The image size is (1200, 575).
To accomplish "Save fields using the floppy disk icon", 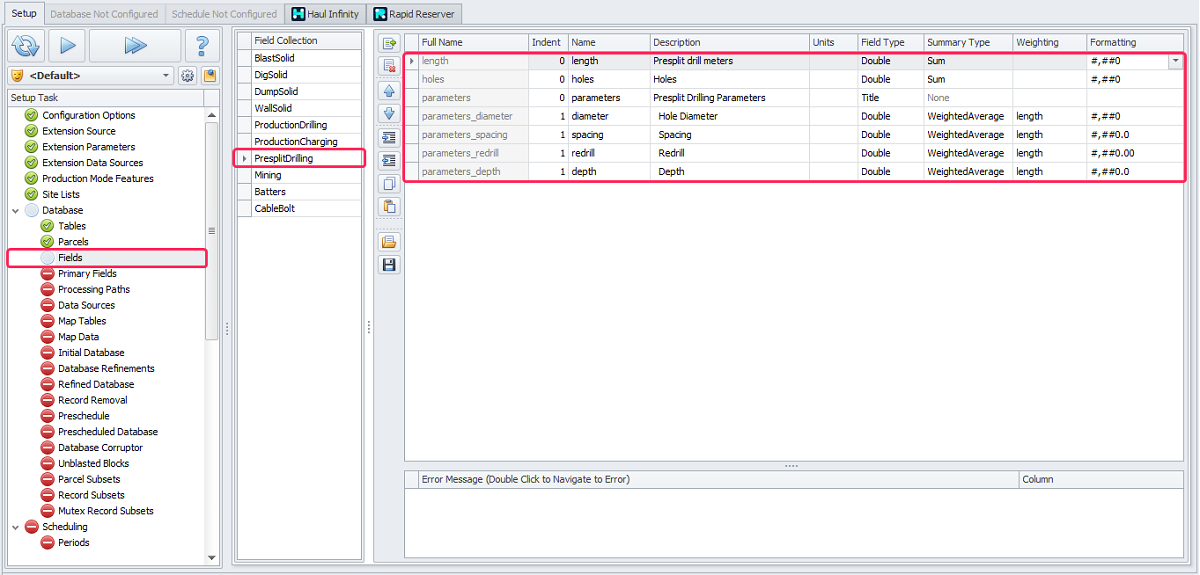I will pos(389,265).
